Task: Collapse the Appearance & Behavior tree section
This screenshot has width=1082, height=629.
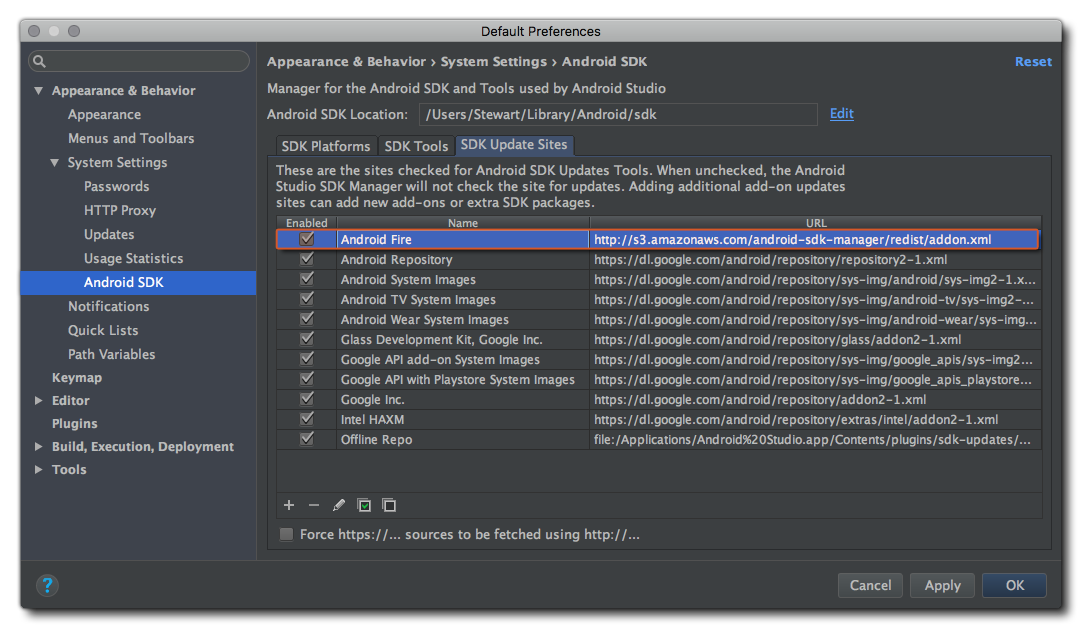Action: tap(39, 91)
